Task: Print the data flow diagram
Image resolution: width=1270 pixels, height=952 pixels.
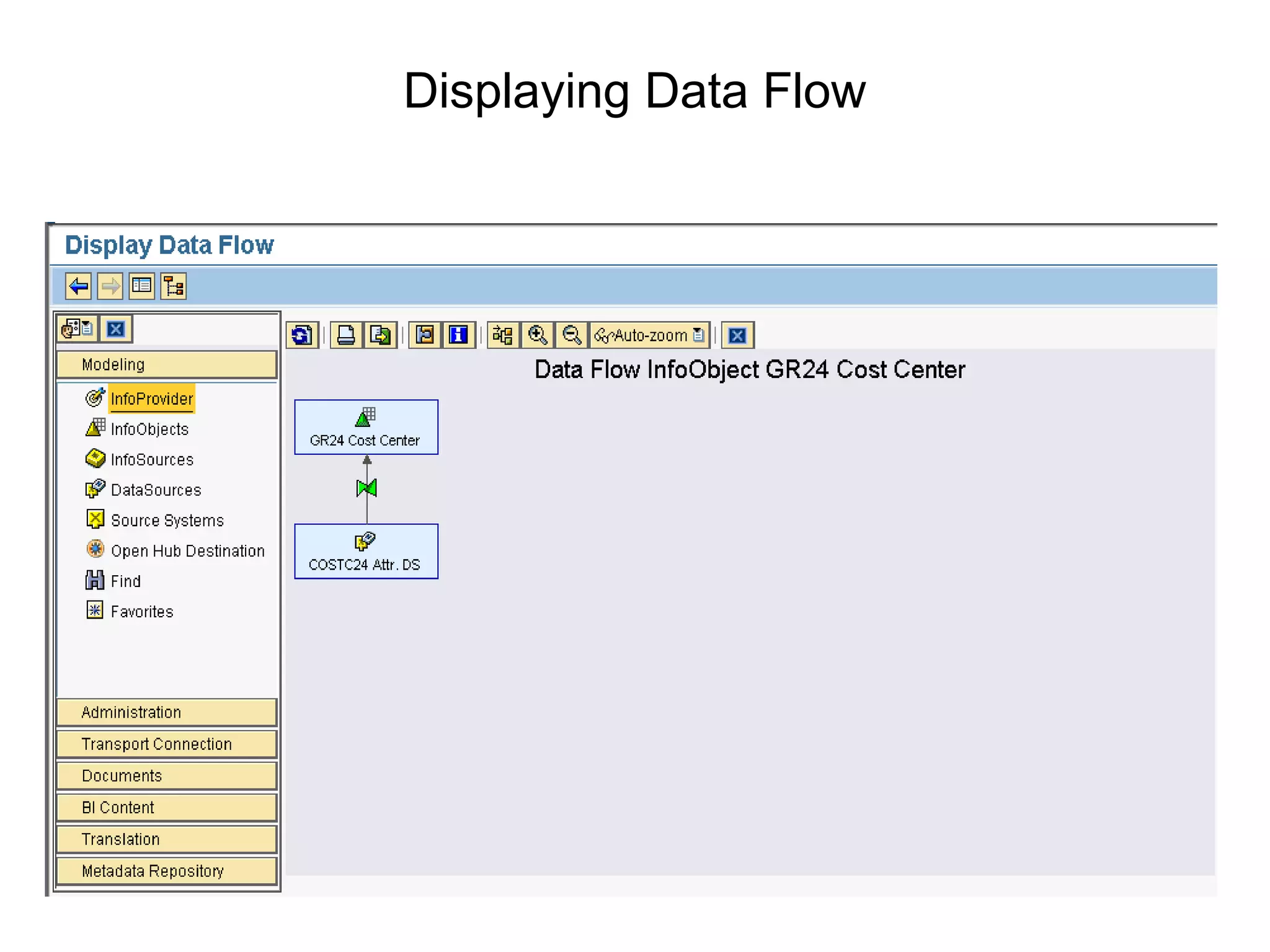Action: click(x=346, y=335)
